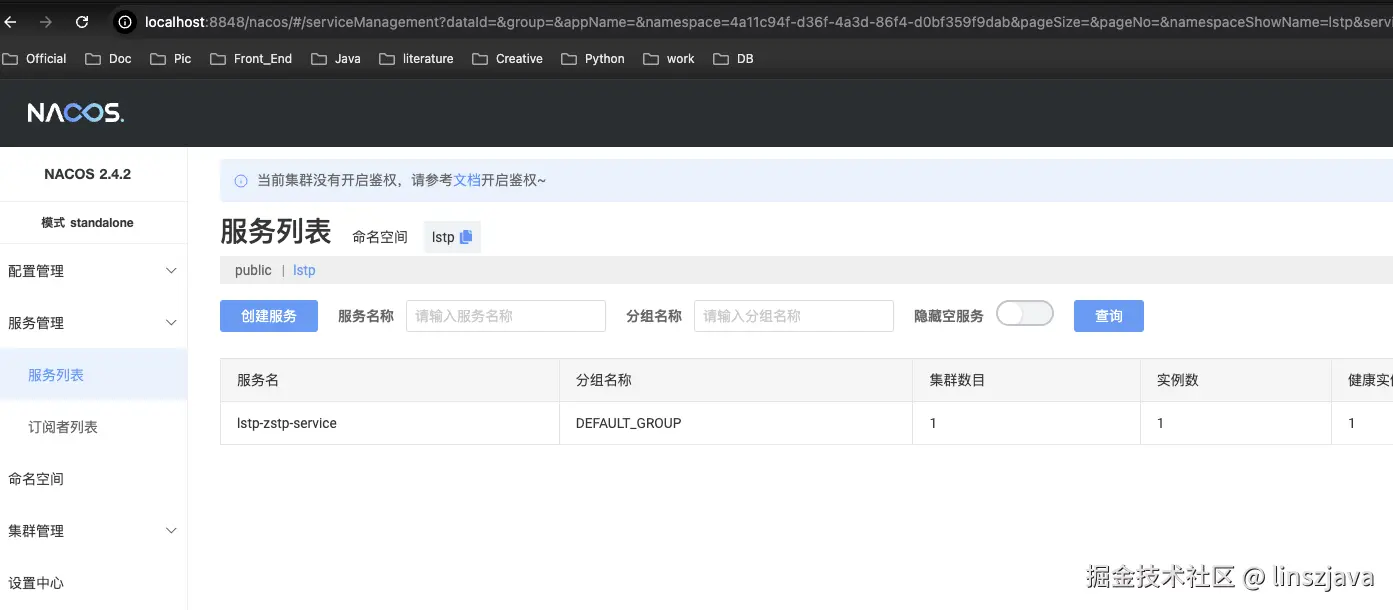
Task: Click the 实例数 column header
Action: click(1236, 380)
